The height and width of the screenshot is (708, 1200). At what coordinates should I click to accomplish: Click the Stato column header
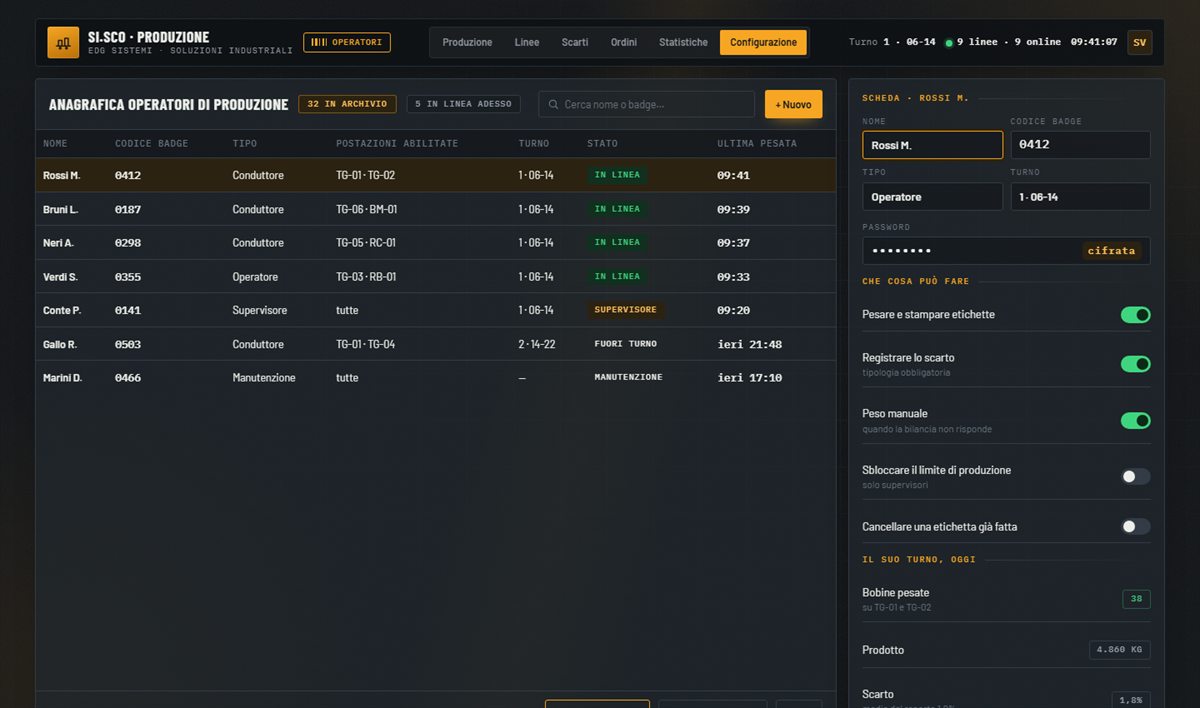pyautogui.click(x=602, y=144)
